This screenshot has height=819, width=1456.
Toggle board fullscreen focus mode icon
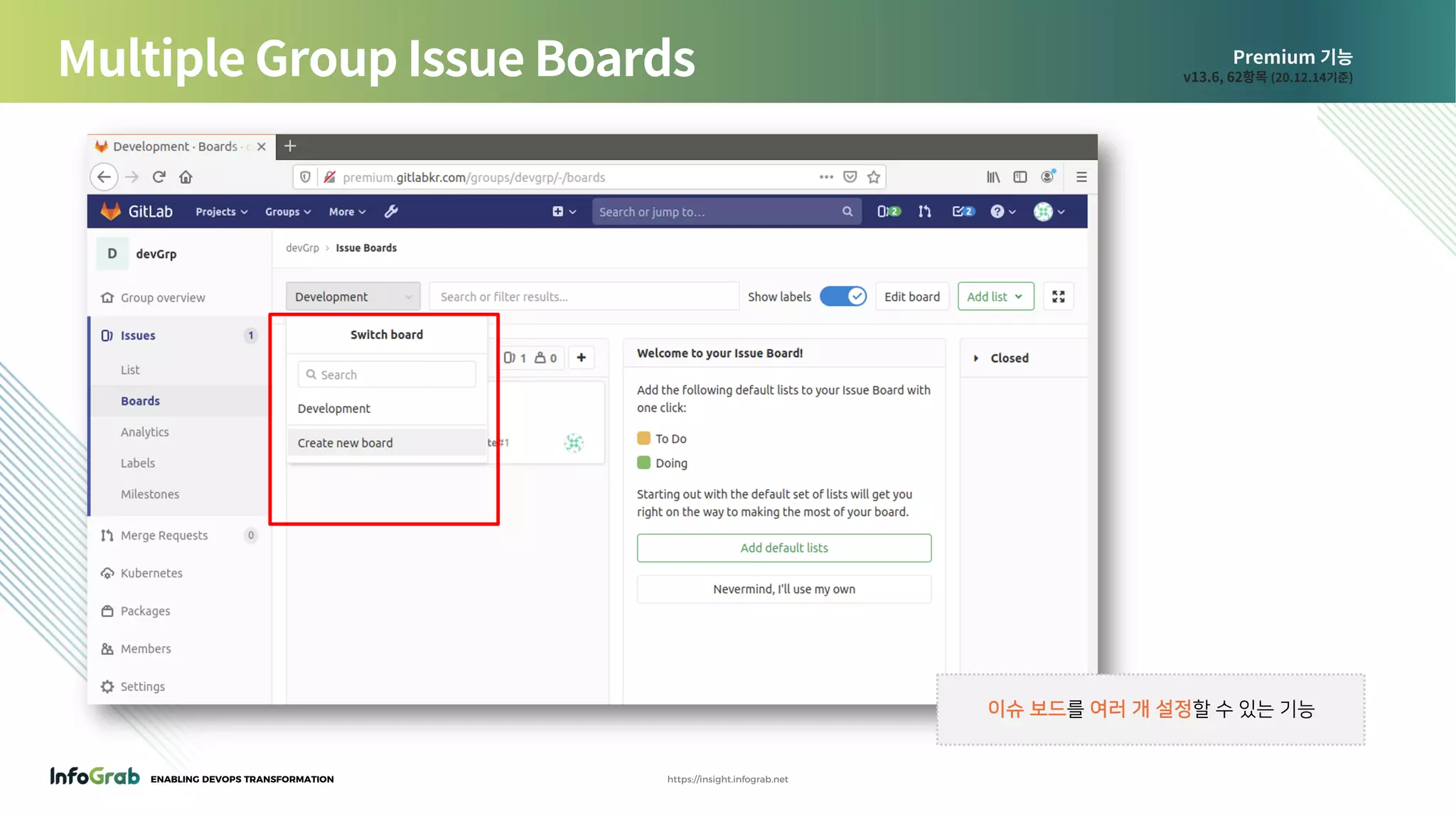[1059, 296]
